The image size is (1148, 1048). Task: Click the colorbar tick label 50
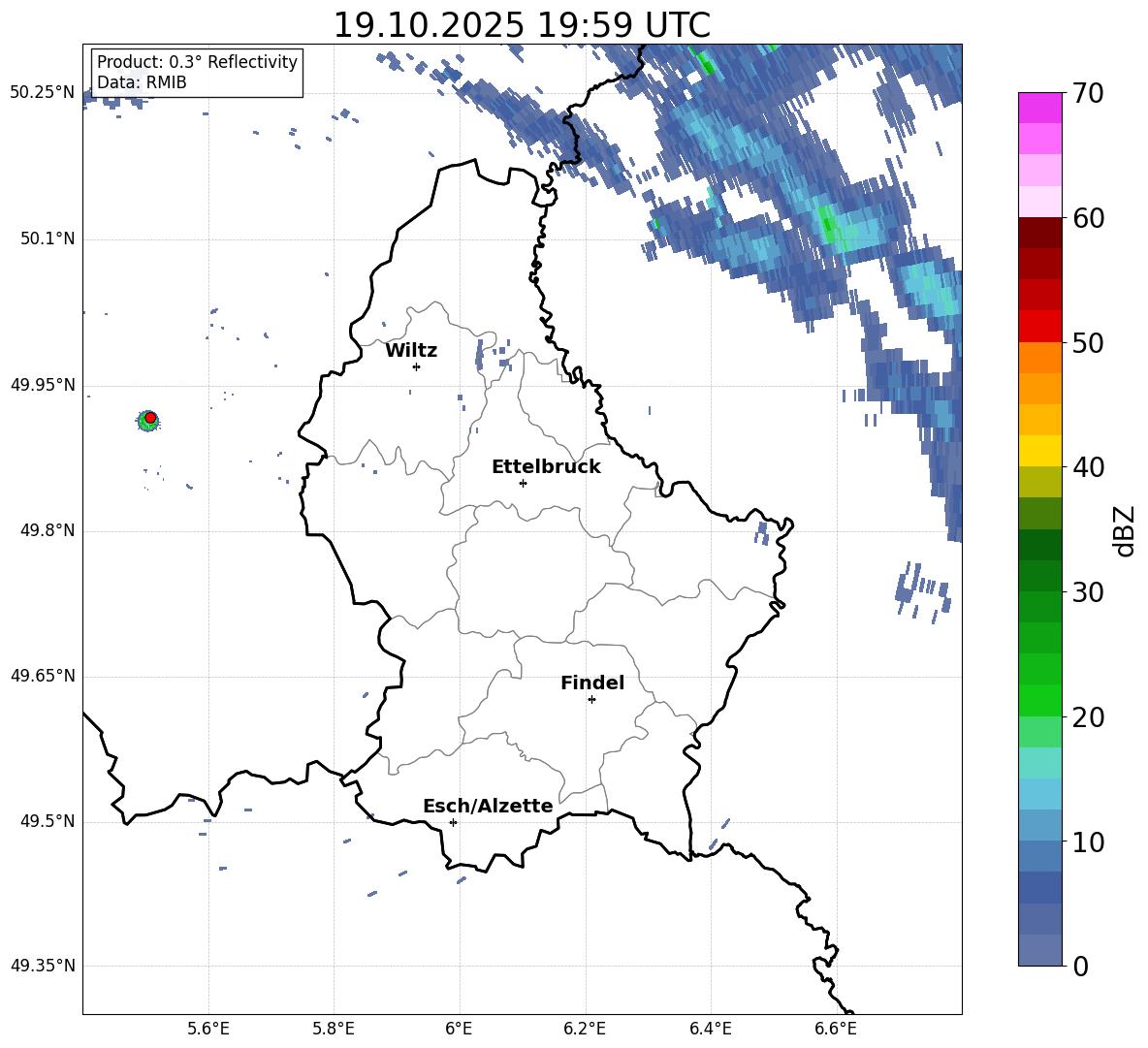(x=1088, y=342)
